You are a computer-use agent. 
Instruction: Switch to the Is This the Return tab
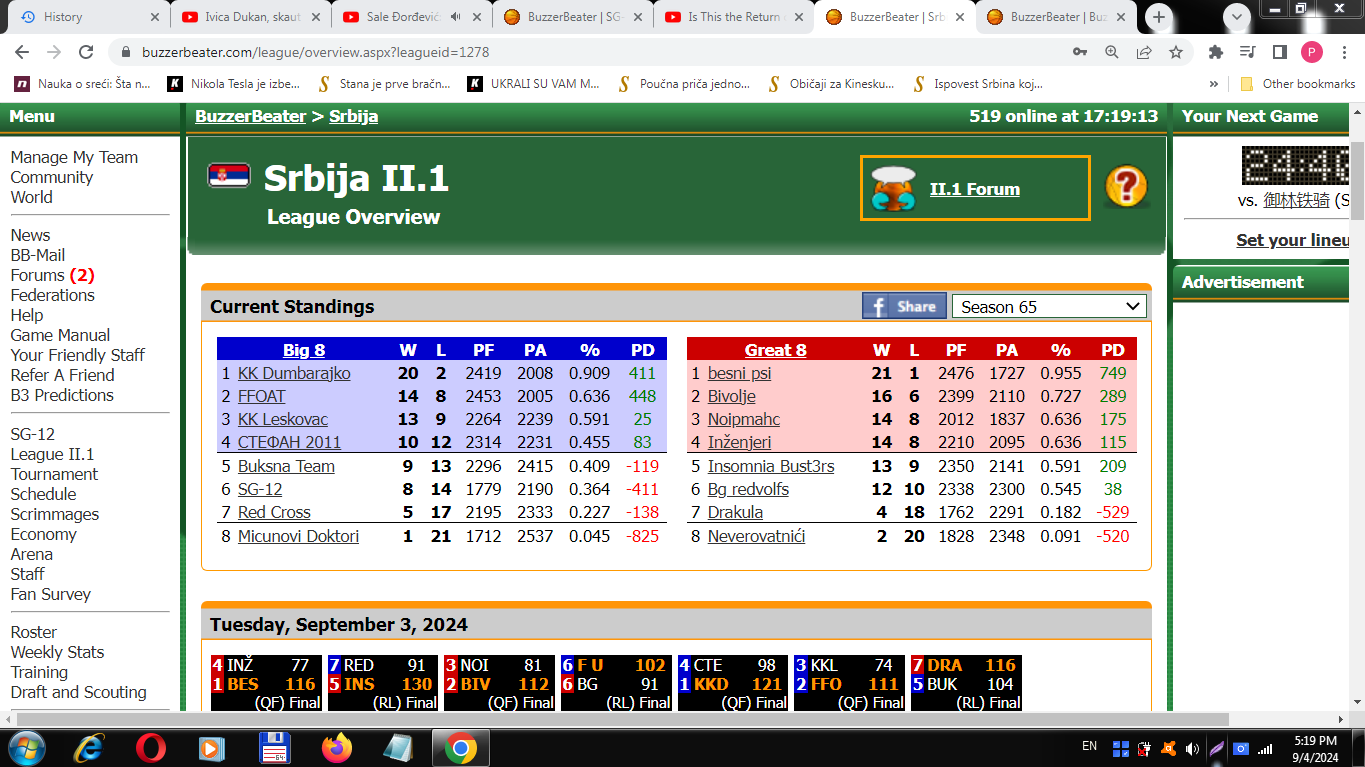click(733, 17)
